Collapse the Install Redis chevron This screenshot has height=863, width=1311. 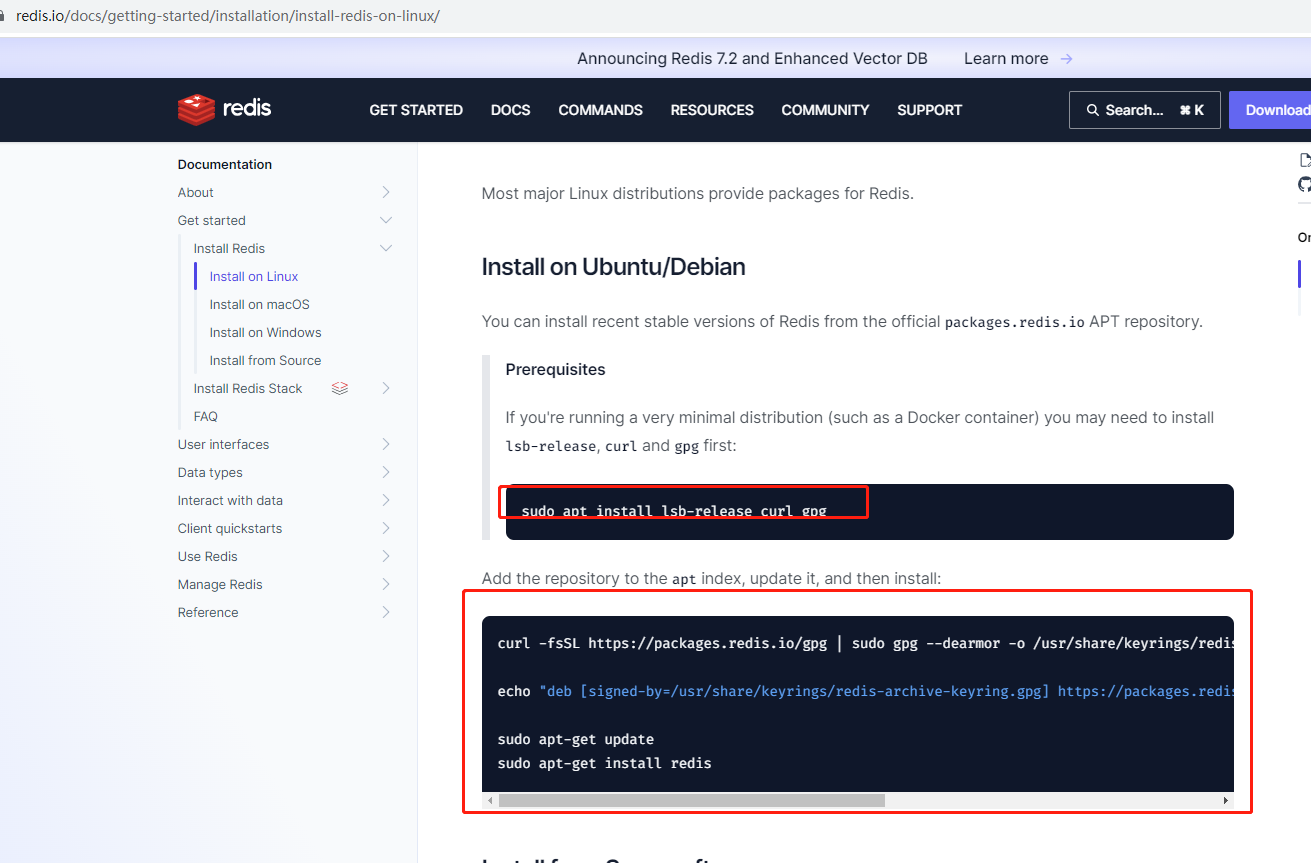click(x=386, y=248)
